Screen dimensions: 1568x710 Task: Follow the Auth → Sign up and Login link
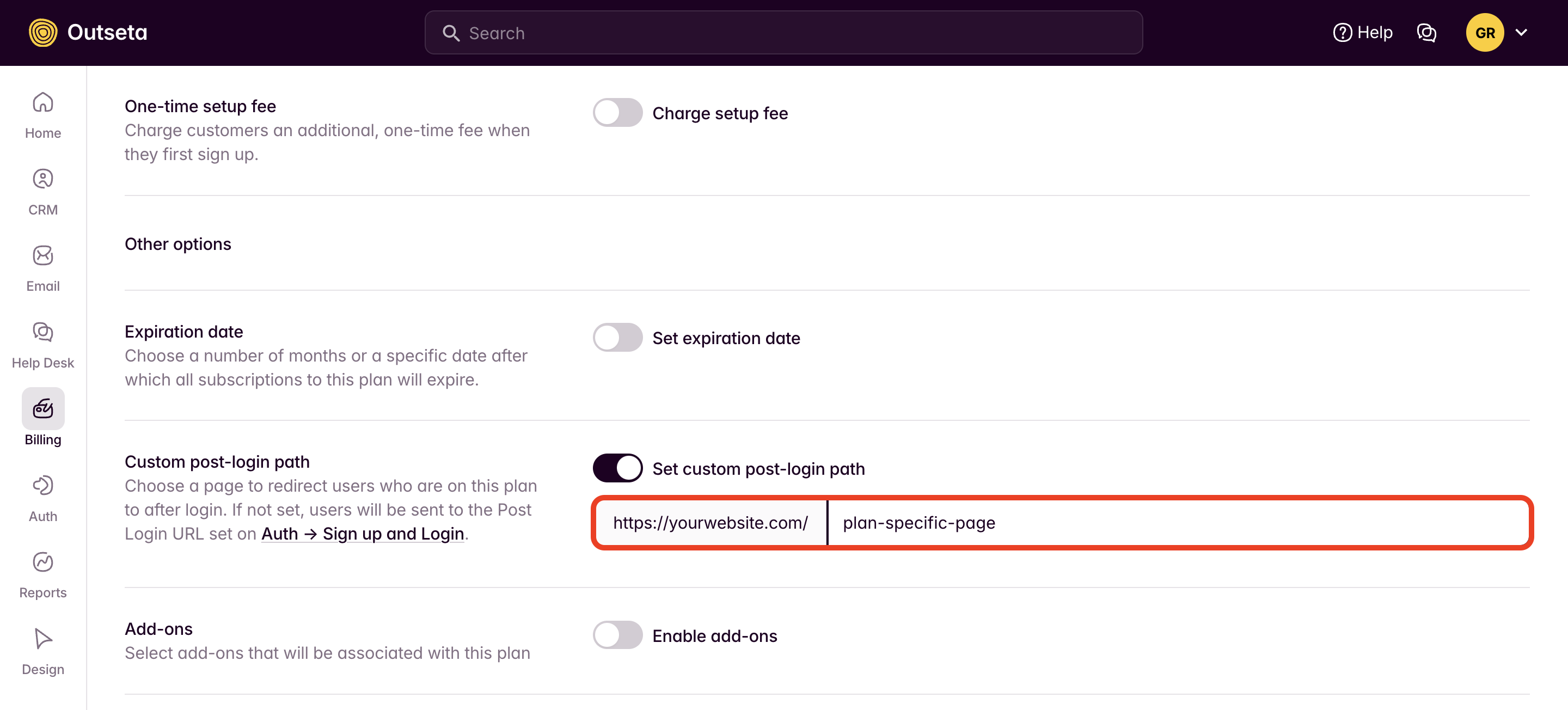click(x=363, y=534)
